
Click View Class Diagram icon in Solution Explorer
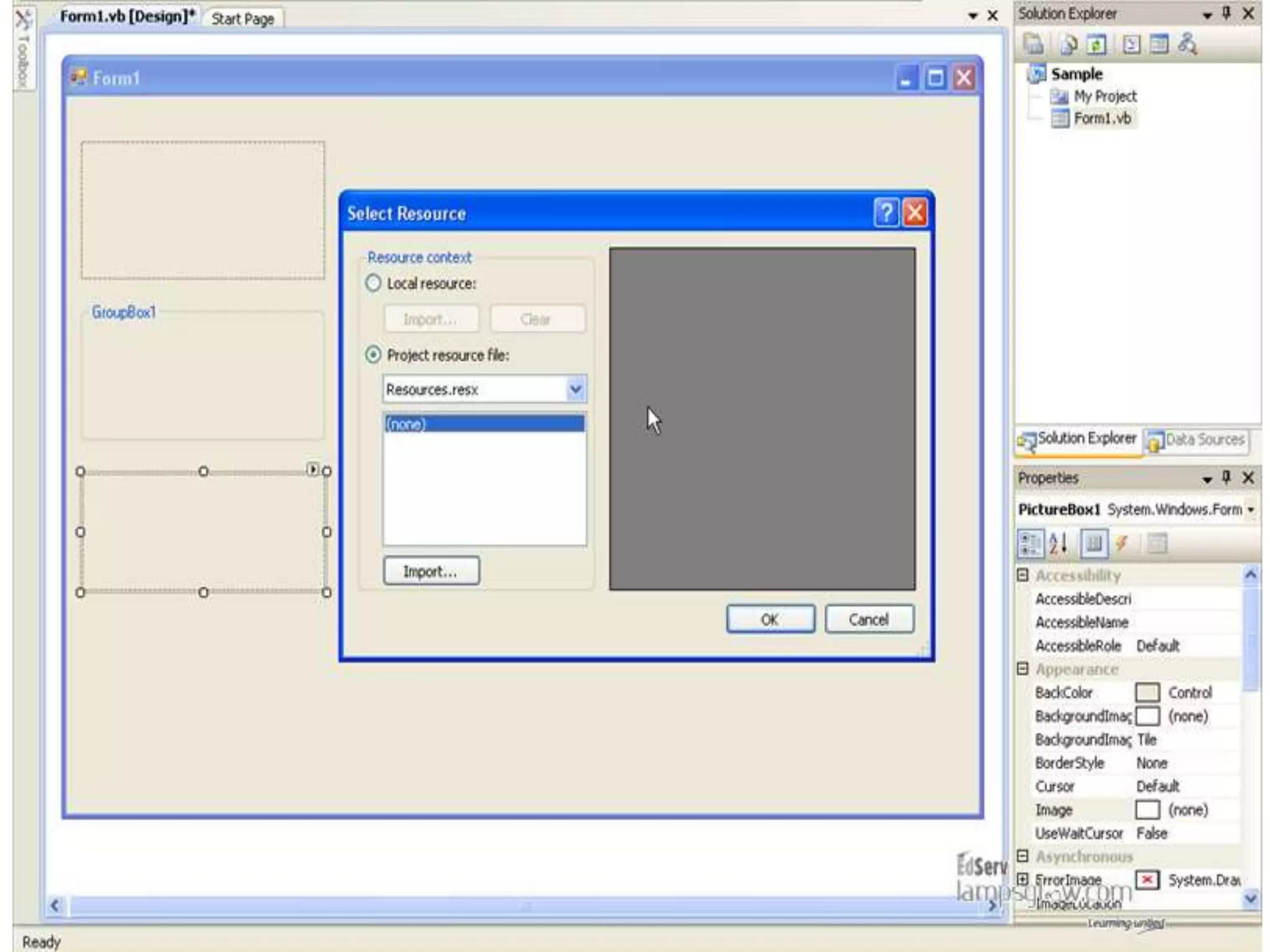[1187, 44]
